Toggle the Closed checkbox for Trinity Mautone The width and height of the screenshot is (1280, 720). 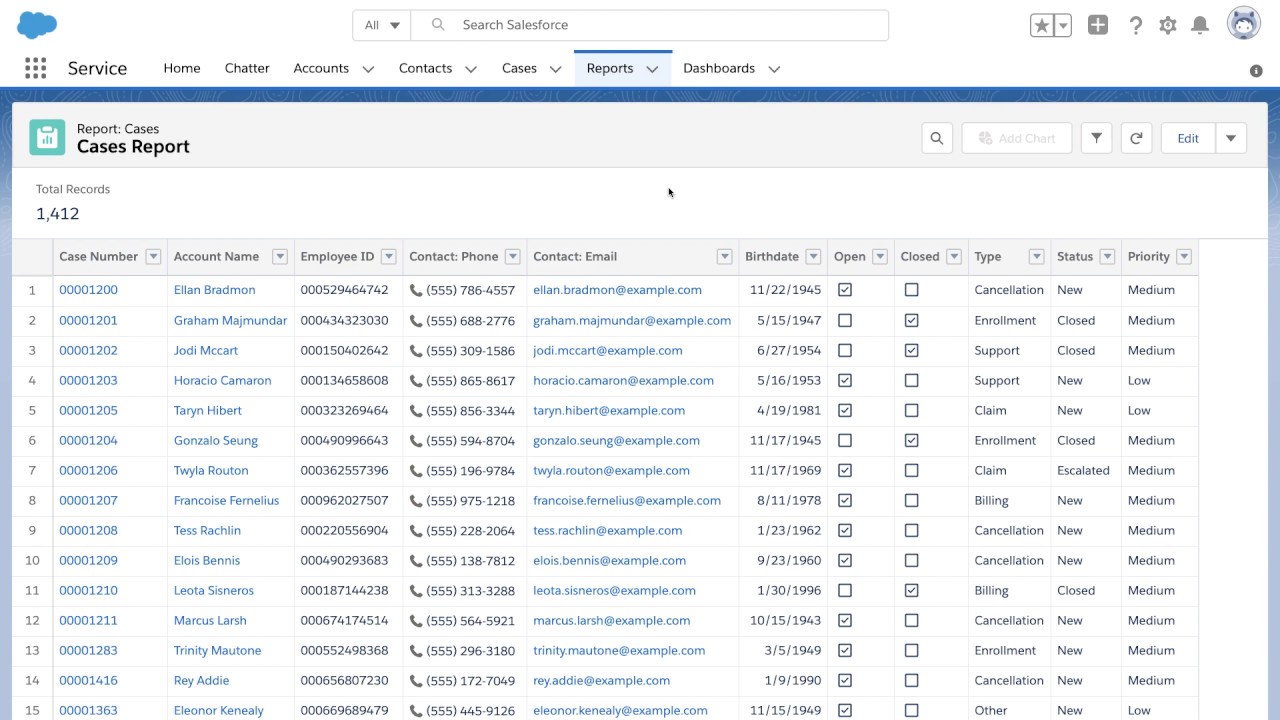(x=911, y=650)
